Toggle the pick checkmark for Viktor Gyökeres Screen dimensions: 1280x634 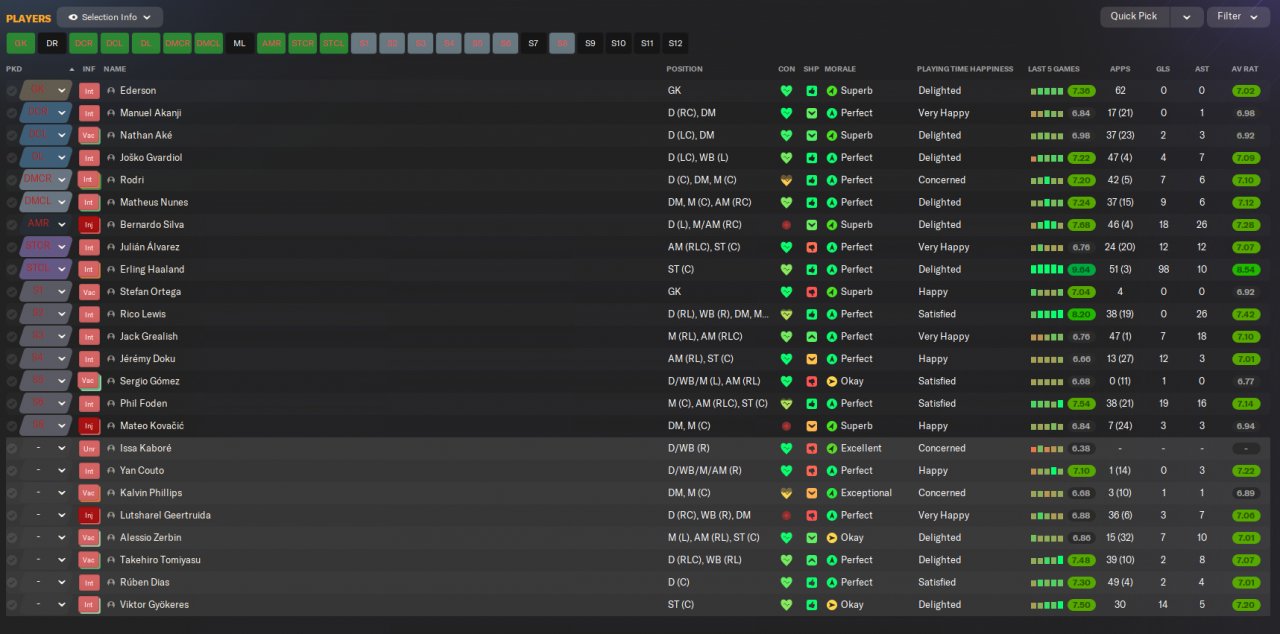point(11,605)
